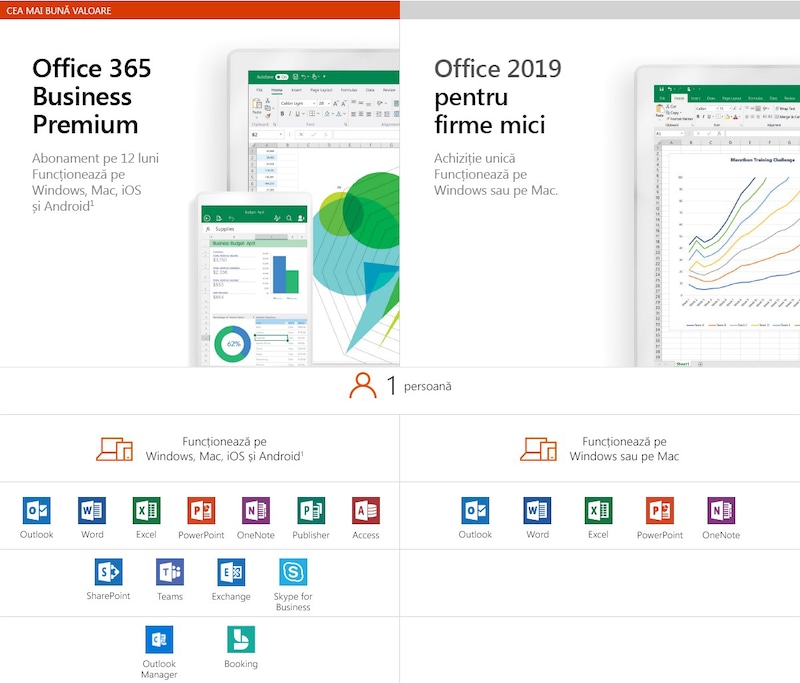Click the Outlook icon under Office 365 Business Premium
800x683 pixels.
(x=36, y=511)
